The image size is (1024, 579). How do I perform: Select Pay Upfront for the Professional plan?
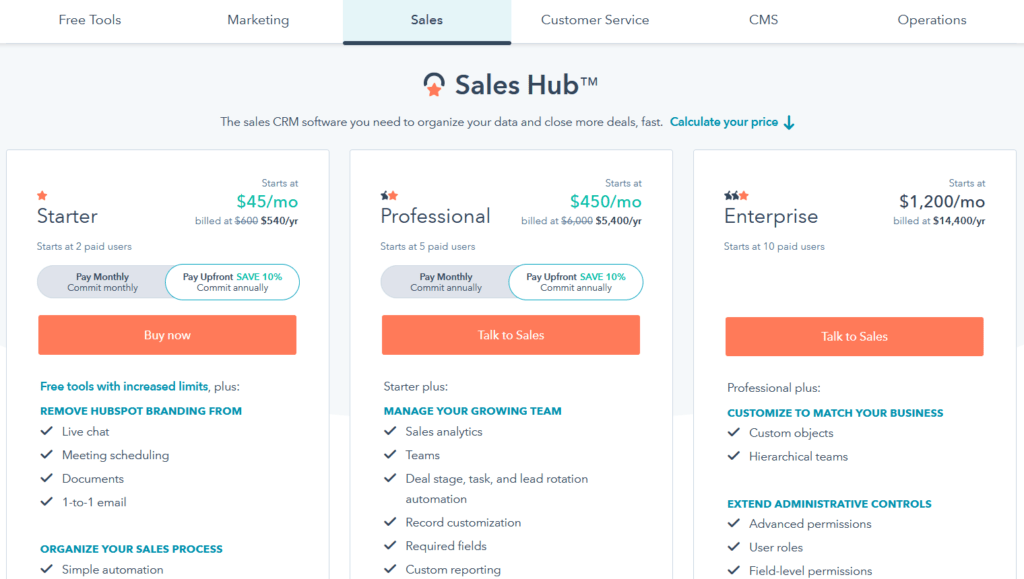(x=576, y=282)
